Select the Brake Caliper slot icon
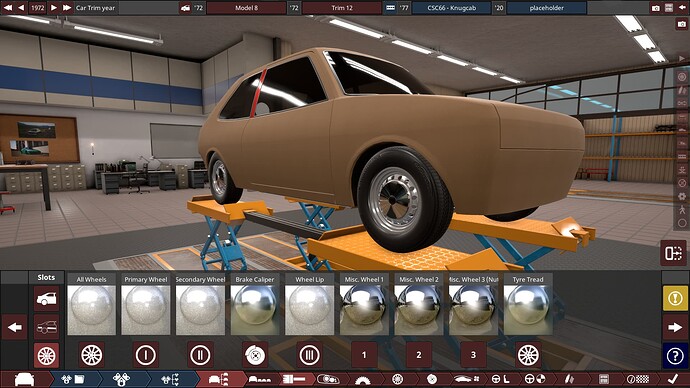 point(255,355)
